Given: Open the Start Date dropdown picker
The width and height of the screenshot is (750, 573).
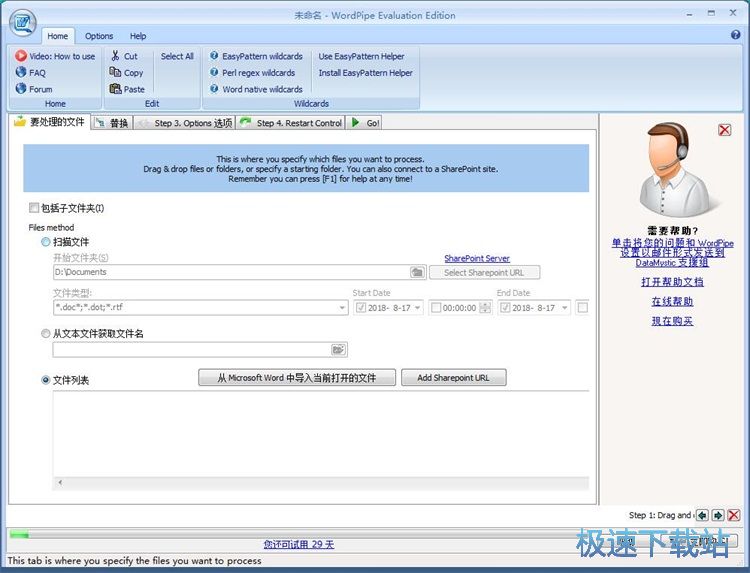Looking at the screenshot, I should click(417, 308).
